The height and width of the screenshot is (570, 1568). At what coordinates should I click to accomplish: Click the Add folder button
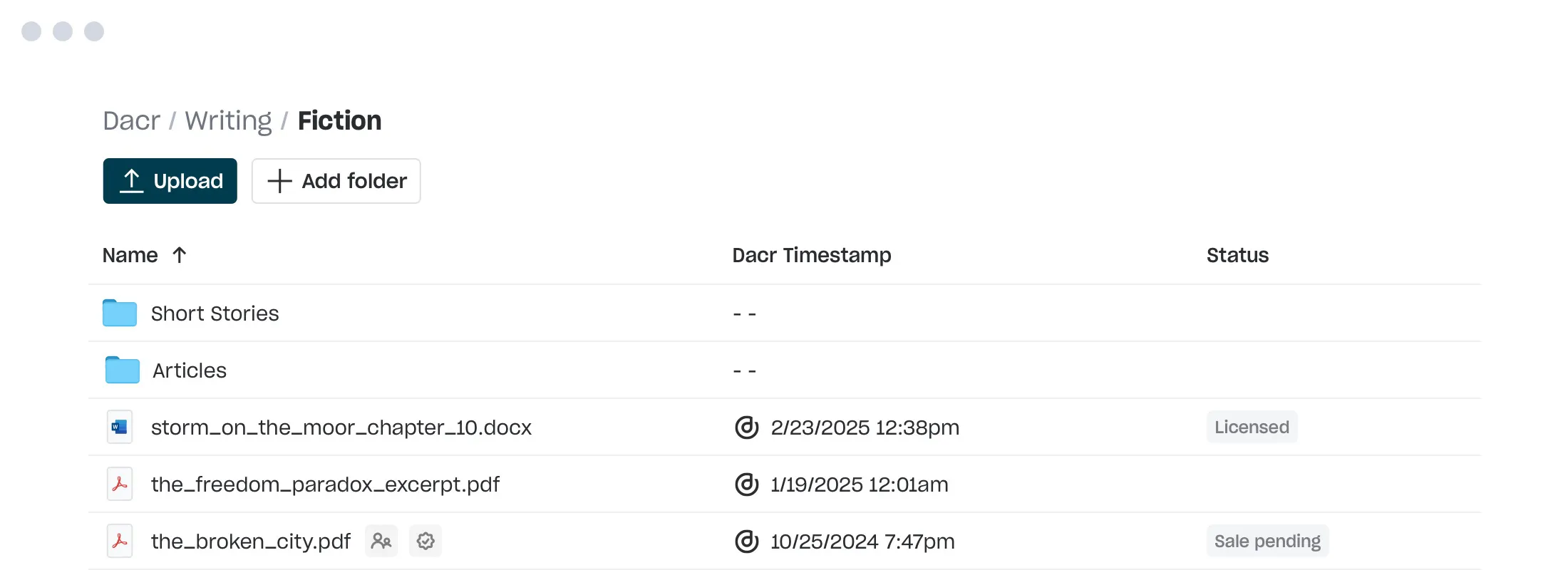point(336,181)
